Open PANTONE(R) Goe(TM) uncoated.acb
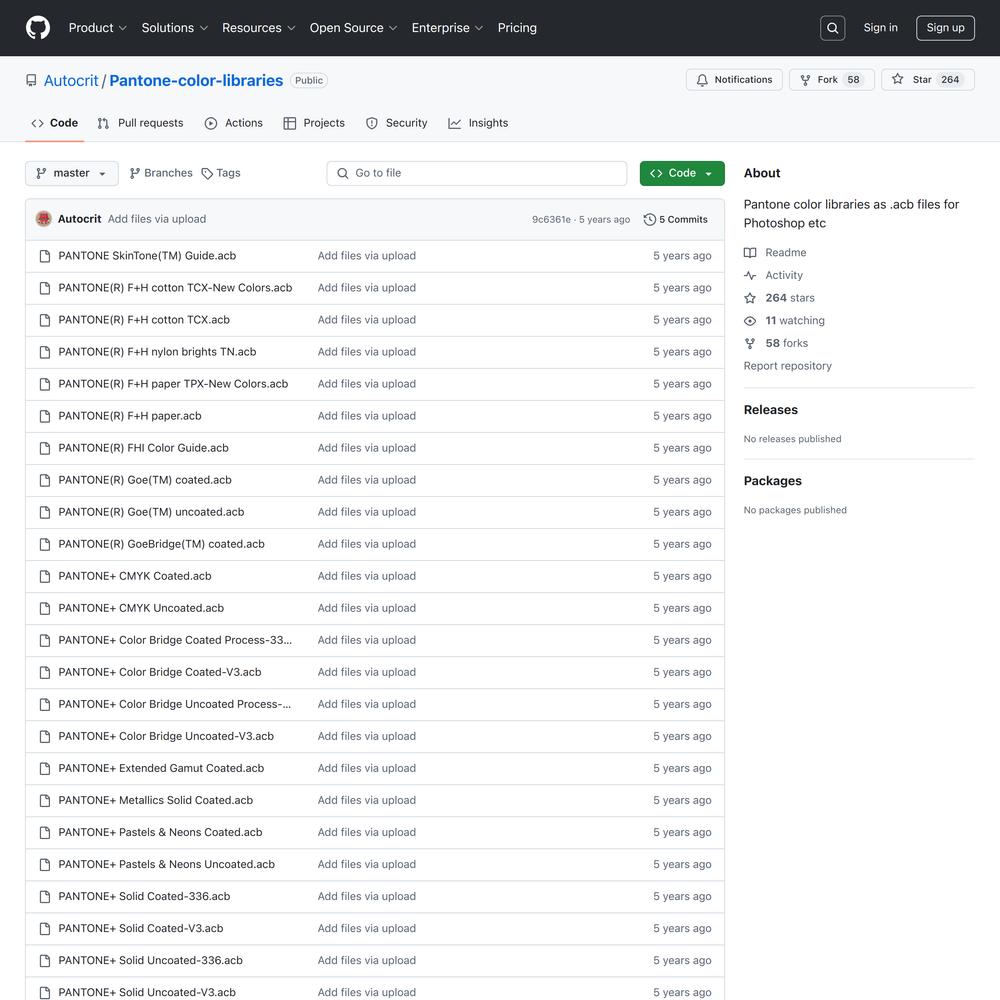This screenshot has height=1000, width=1000. 151,512
